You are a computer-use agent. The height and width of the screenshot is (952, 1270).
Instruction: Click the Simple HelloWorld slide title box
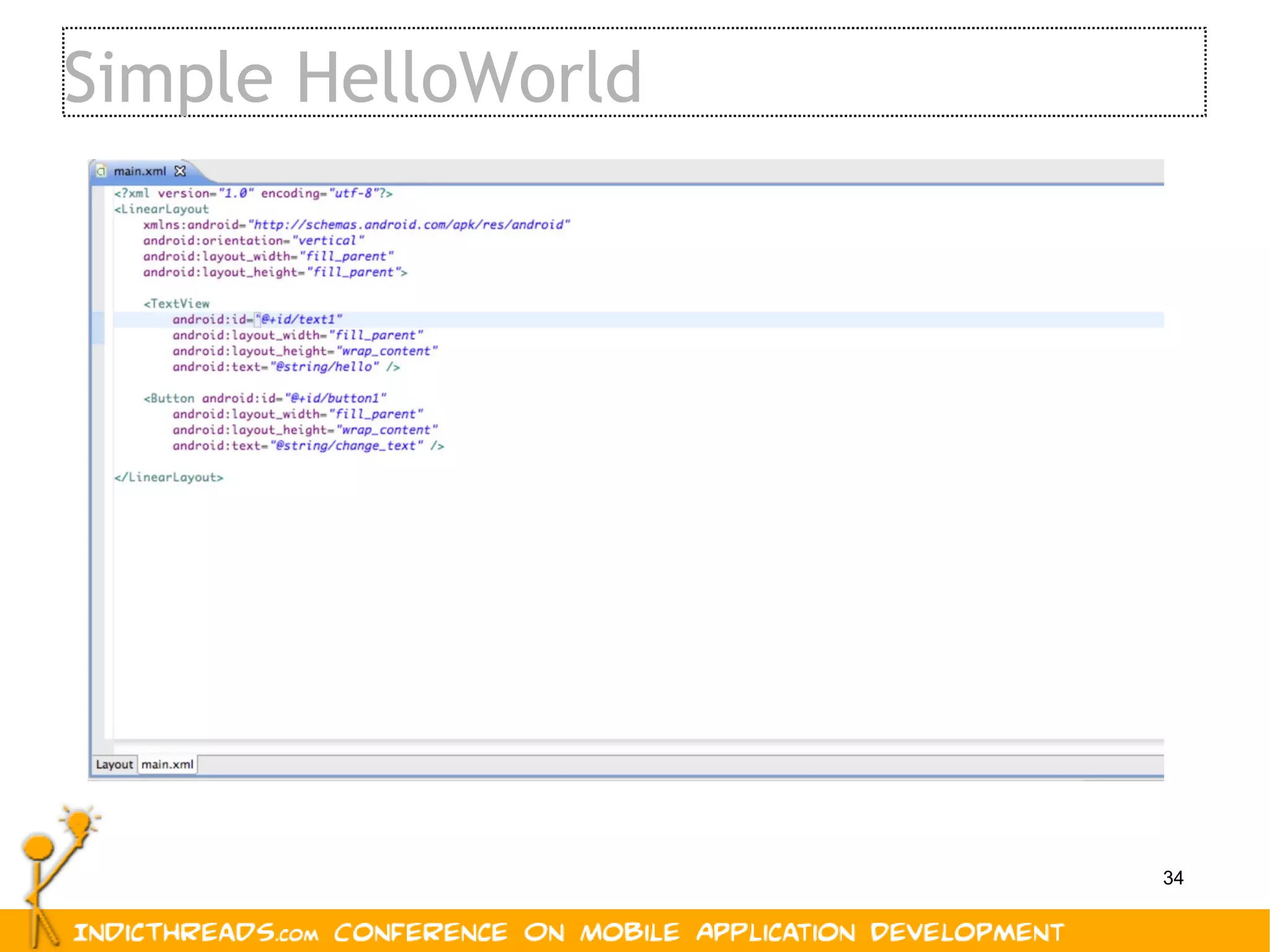[634, 72]
